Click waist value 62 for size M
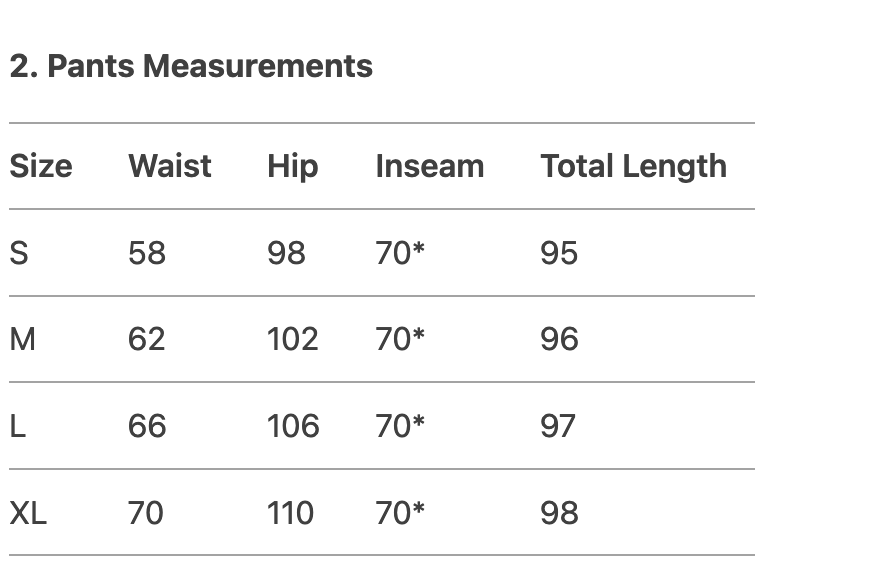 click(x=147, y=340)
